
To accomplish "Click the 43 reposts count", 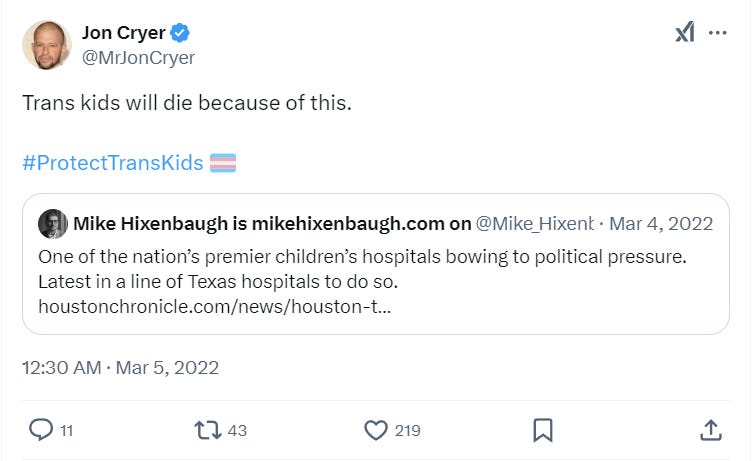I will [237, 431].
